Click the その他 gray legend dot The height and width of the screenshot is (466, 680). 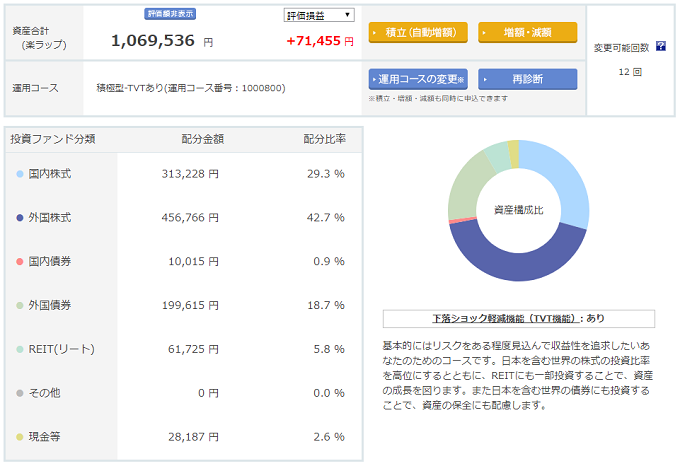point(20,393)
